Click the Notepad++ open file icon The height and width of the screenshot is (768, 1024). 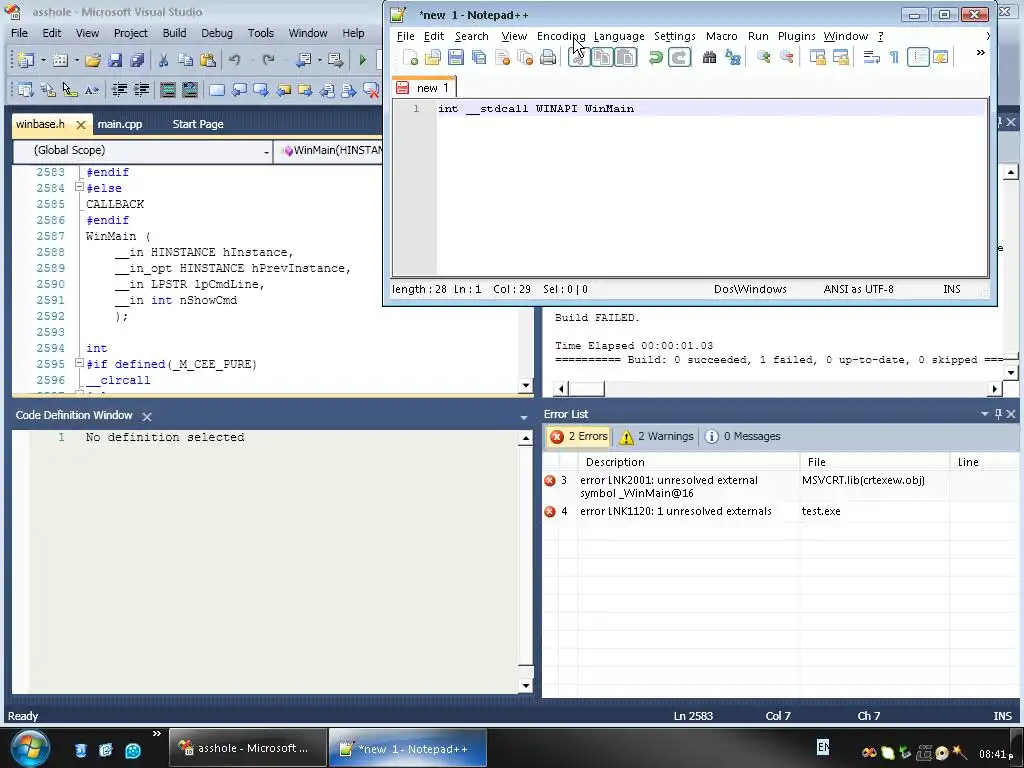(432, 58)
